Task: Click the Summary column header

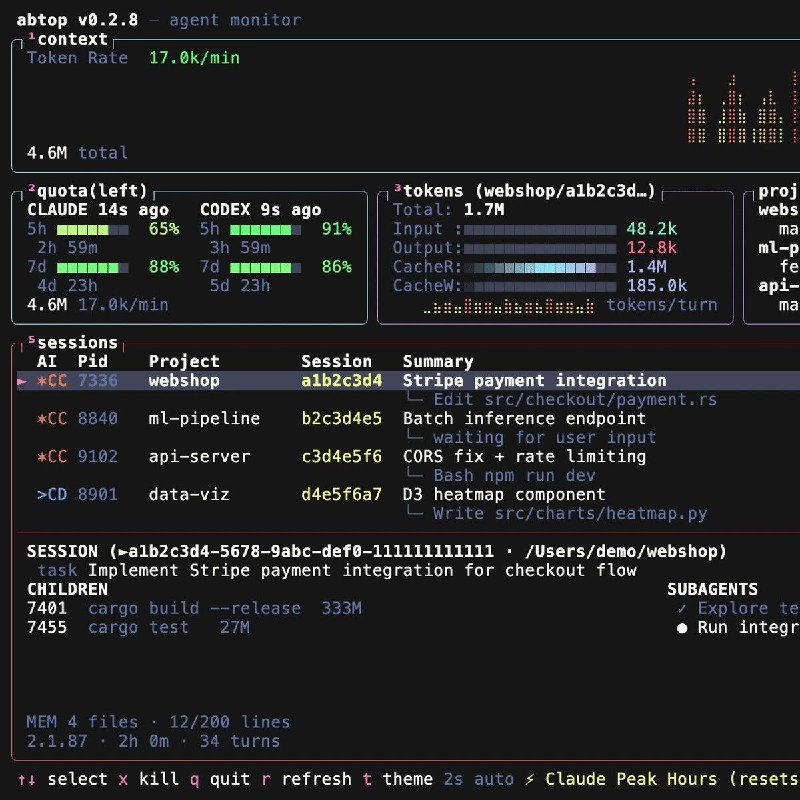Action: 438,362
